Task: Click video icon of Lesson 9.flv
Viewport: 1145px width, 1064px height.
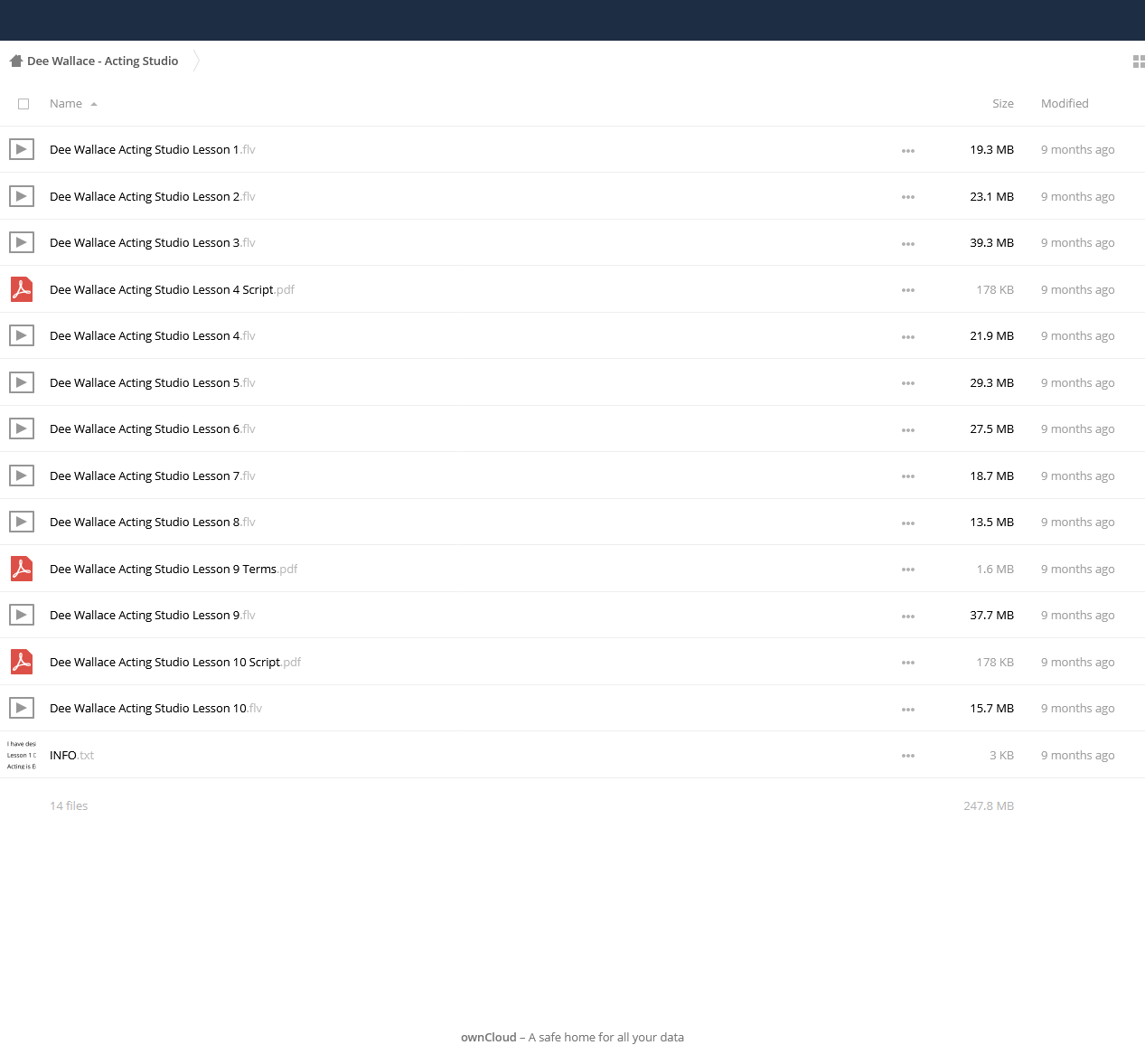Action: pos(22,615)
